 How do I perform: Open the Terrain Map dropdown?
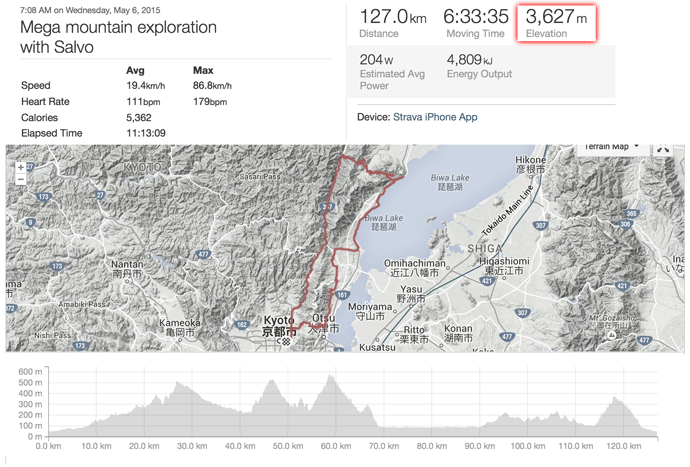(x=612, y=147)
